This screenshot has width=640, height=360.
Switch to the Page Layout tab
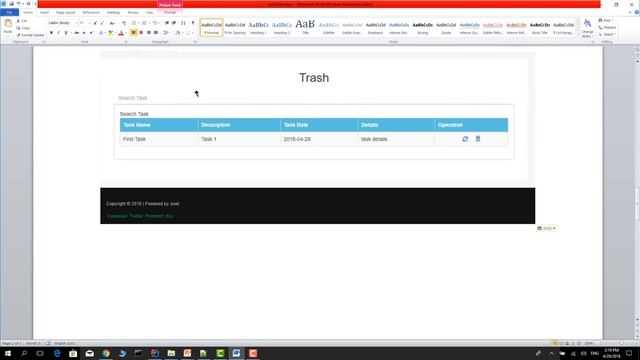coord(65,12)
